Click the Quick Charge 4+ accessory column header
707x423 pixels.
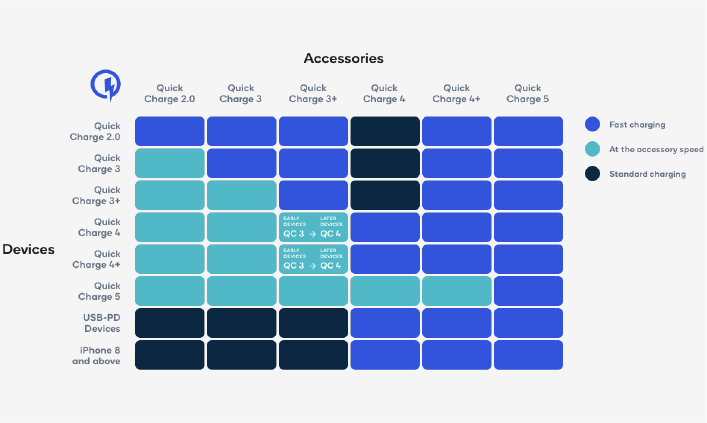pos(456,93)
